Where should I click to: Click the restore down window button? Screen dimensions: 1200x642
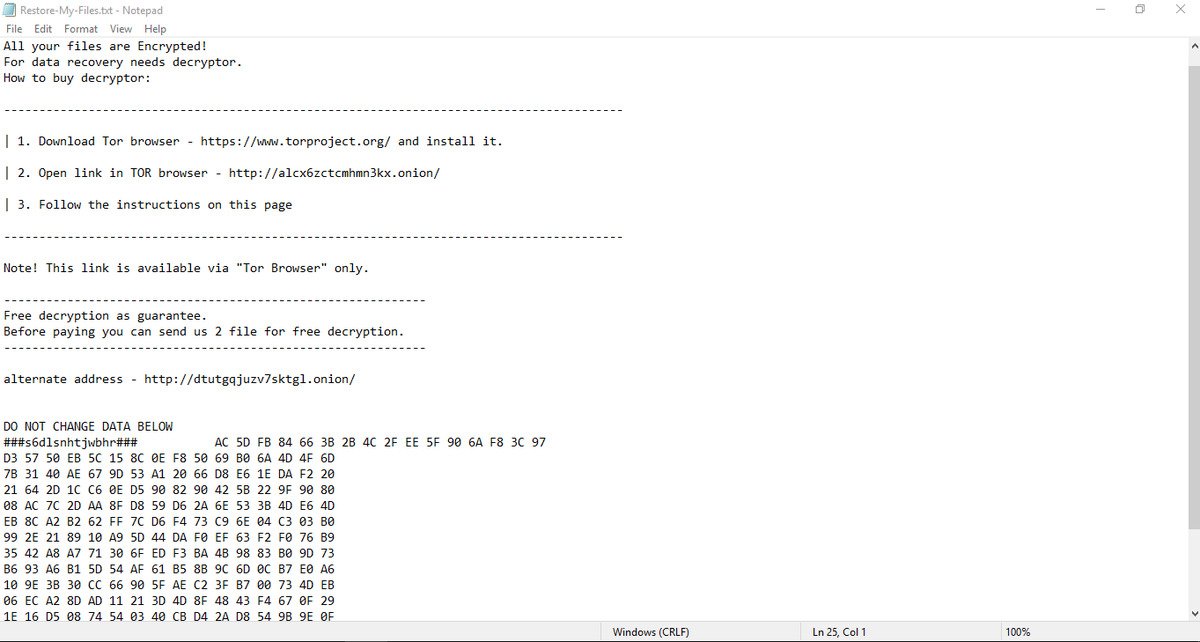click(1140, 9)
